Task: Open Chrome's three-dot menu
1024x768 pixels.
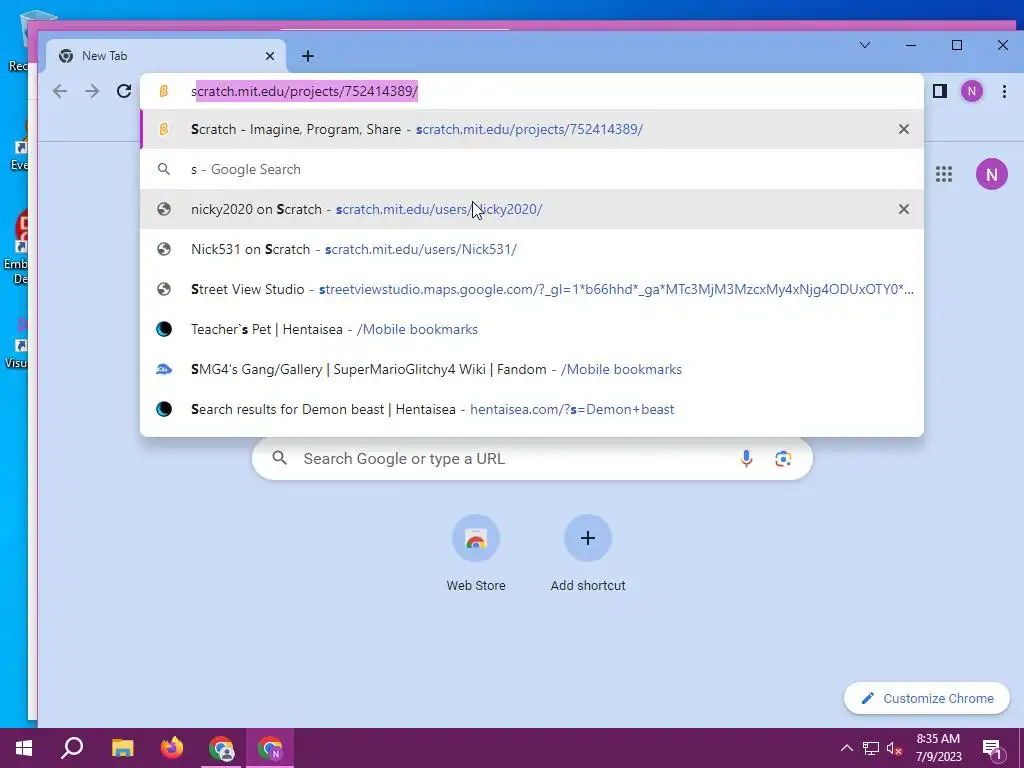Action: coord(1004,91)
